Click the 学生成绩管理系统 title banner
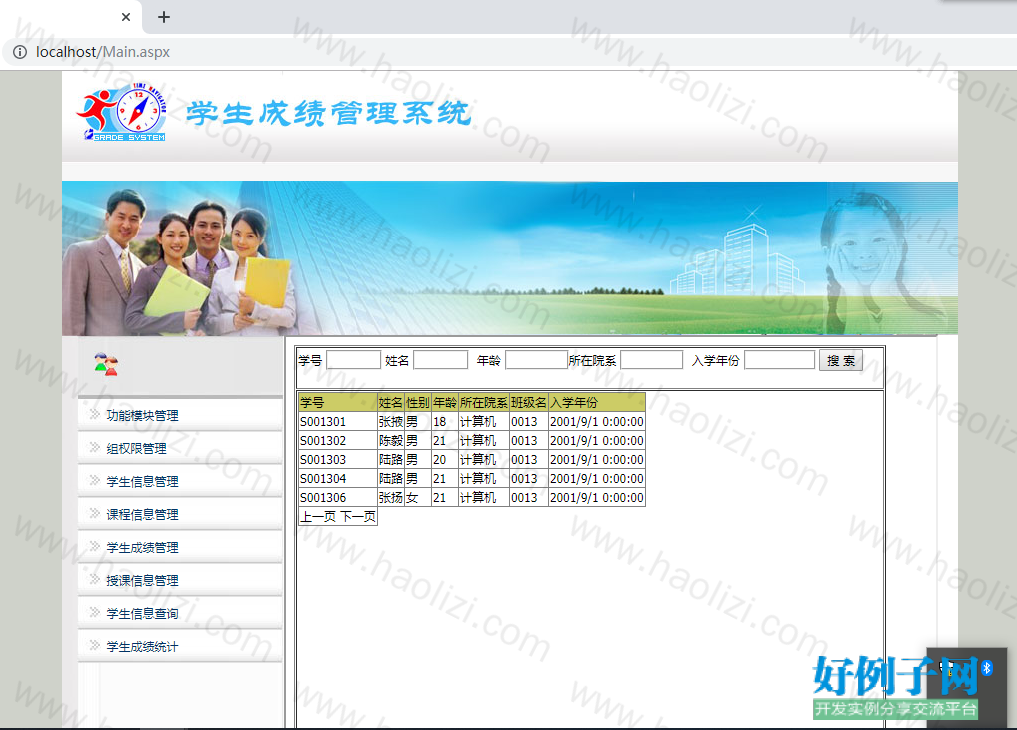Image resolution: width=1017 pixels, height=730 pixels. point(328,113)
